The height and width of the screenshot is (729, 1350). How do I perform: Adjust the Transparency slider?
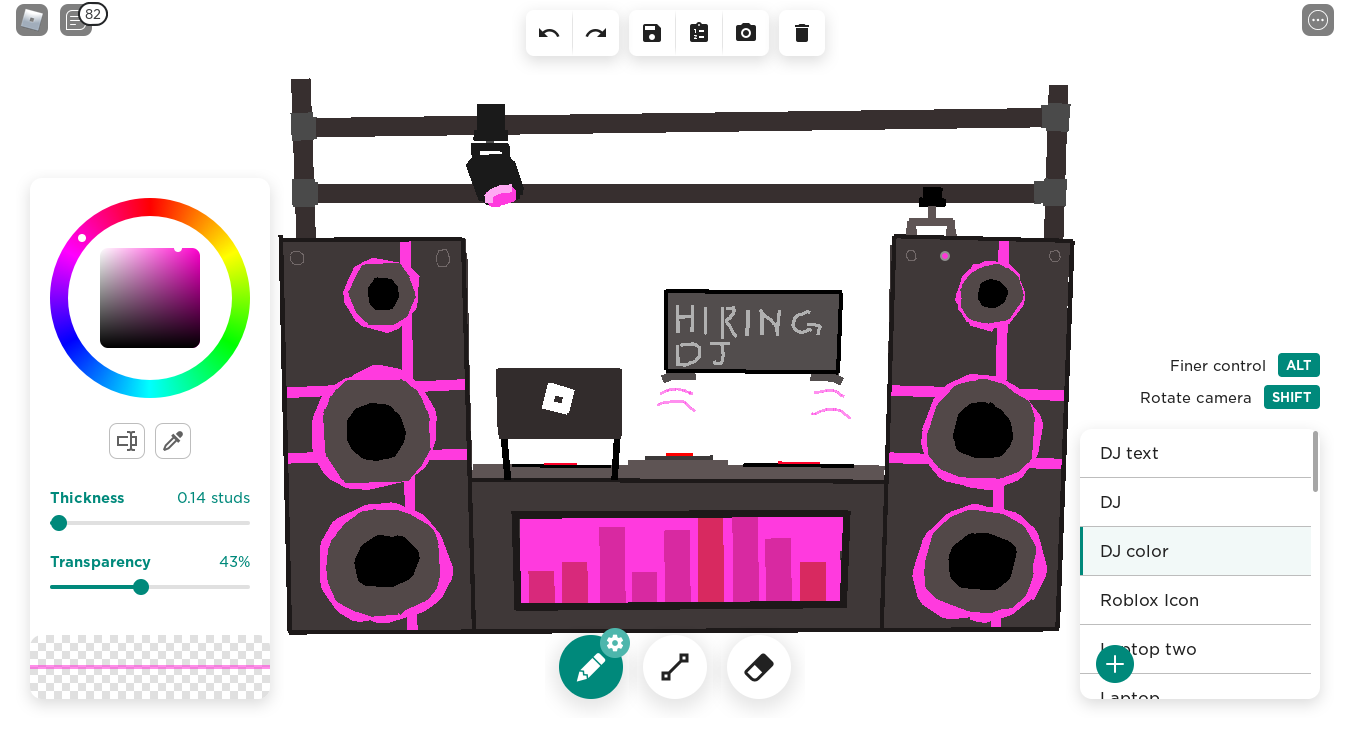[140, 587]
